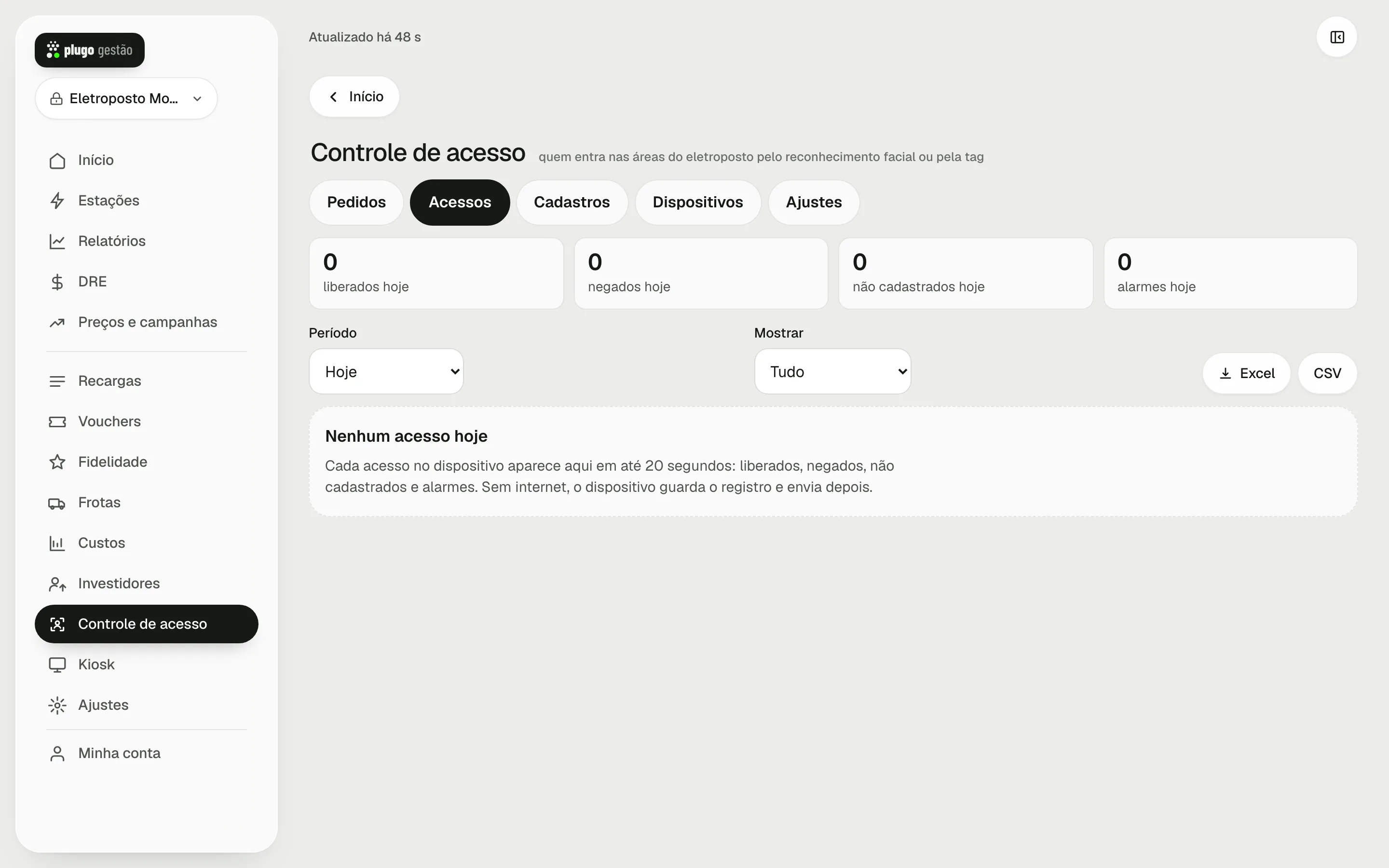Click the Preços e campanhas trend icon

[x=57, y=323]
